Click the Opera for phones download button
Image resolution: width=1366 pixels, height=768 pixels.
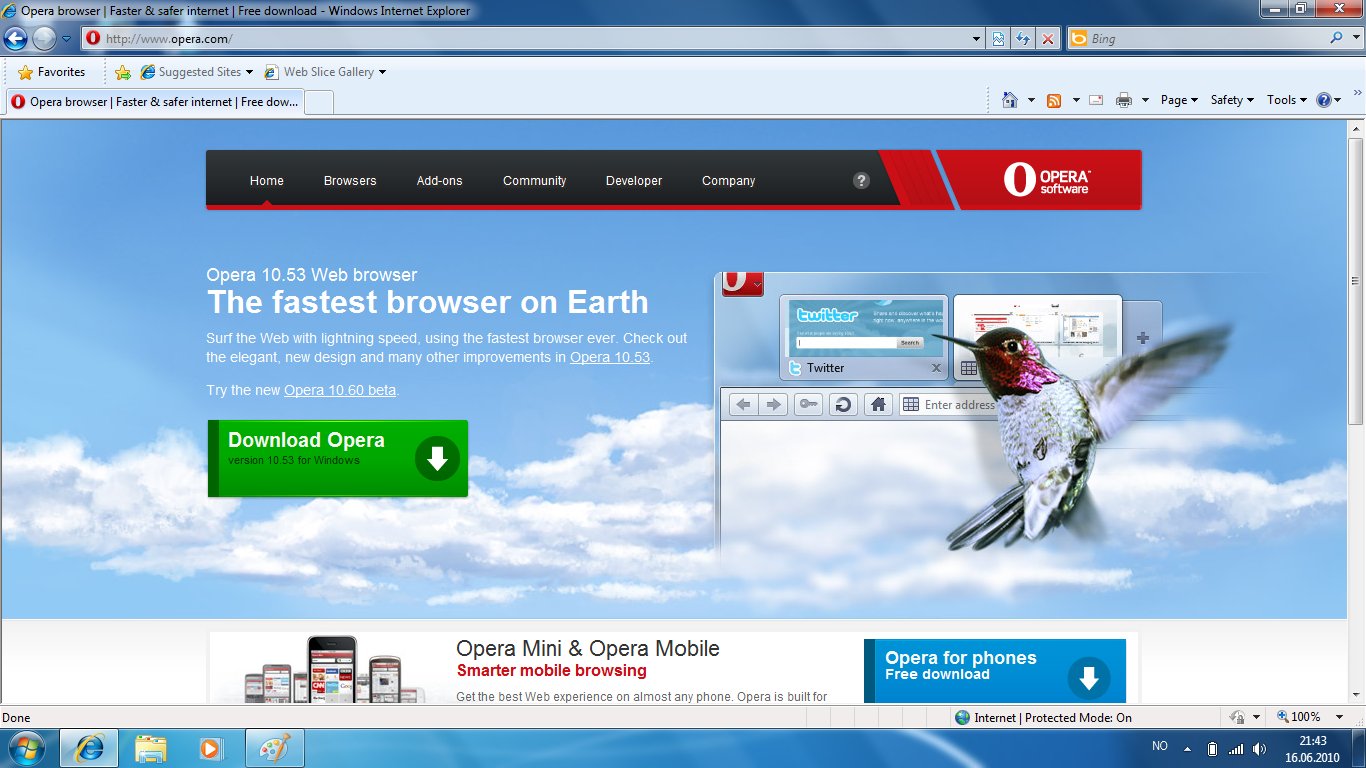tap(995, 671)
